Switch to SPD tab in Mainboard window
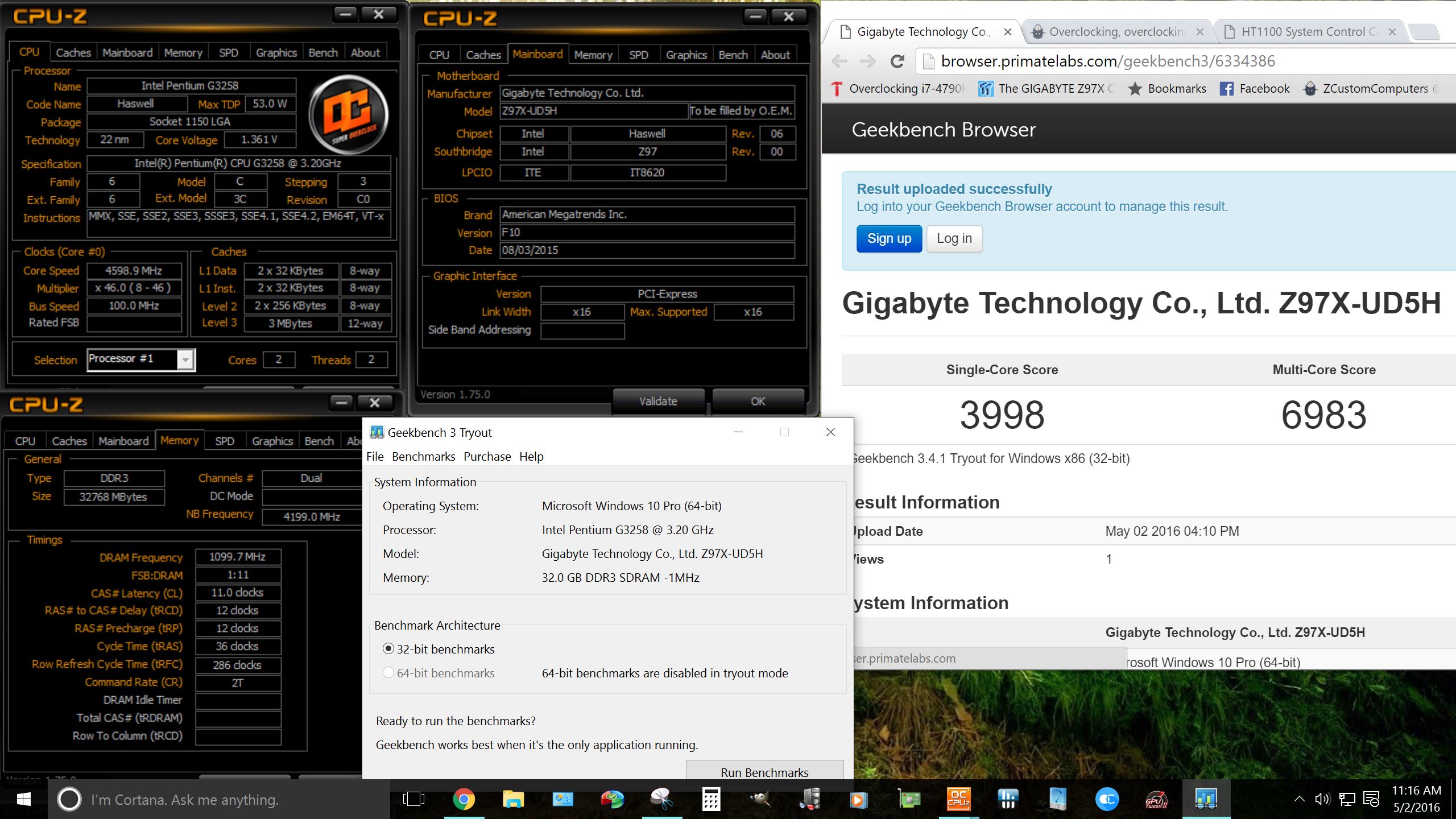The image size is (1456, 819). tap(638, 55)
